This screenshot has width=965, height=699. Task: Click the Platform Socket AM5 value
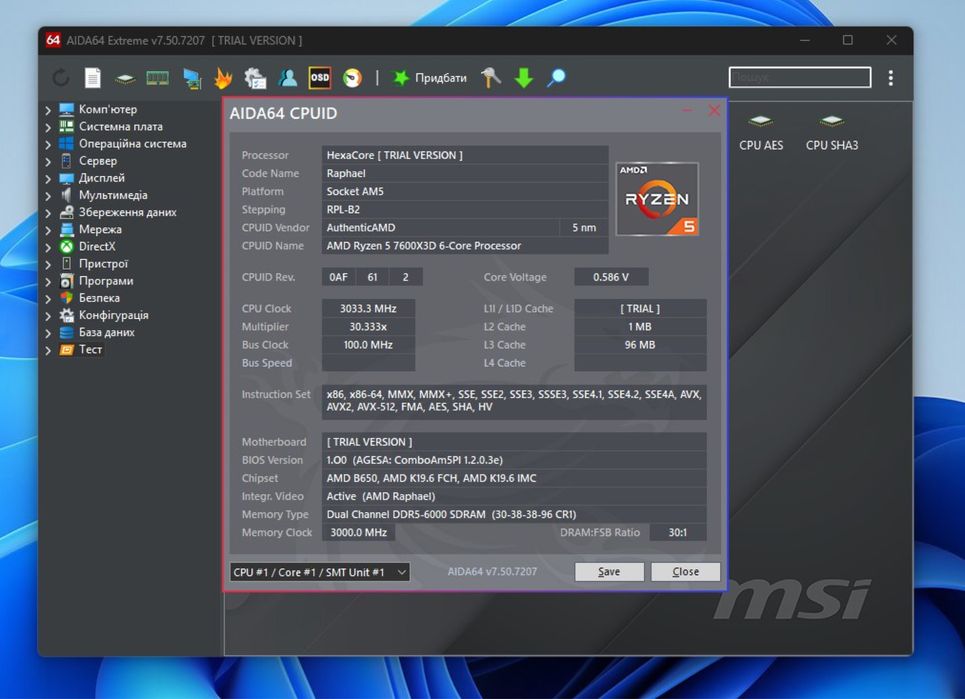tap(465, 191)
